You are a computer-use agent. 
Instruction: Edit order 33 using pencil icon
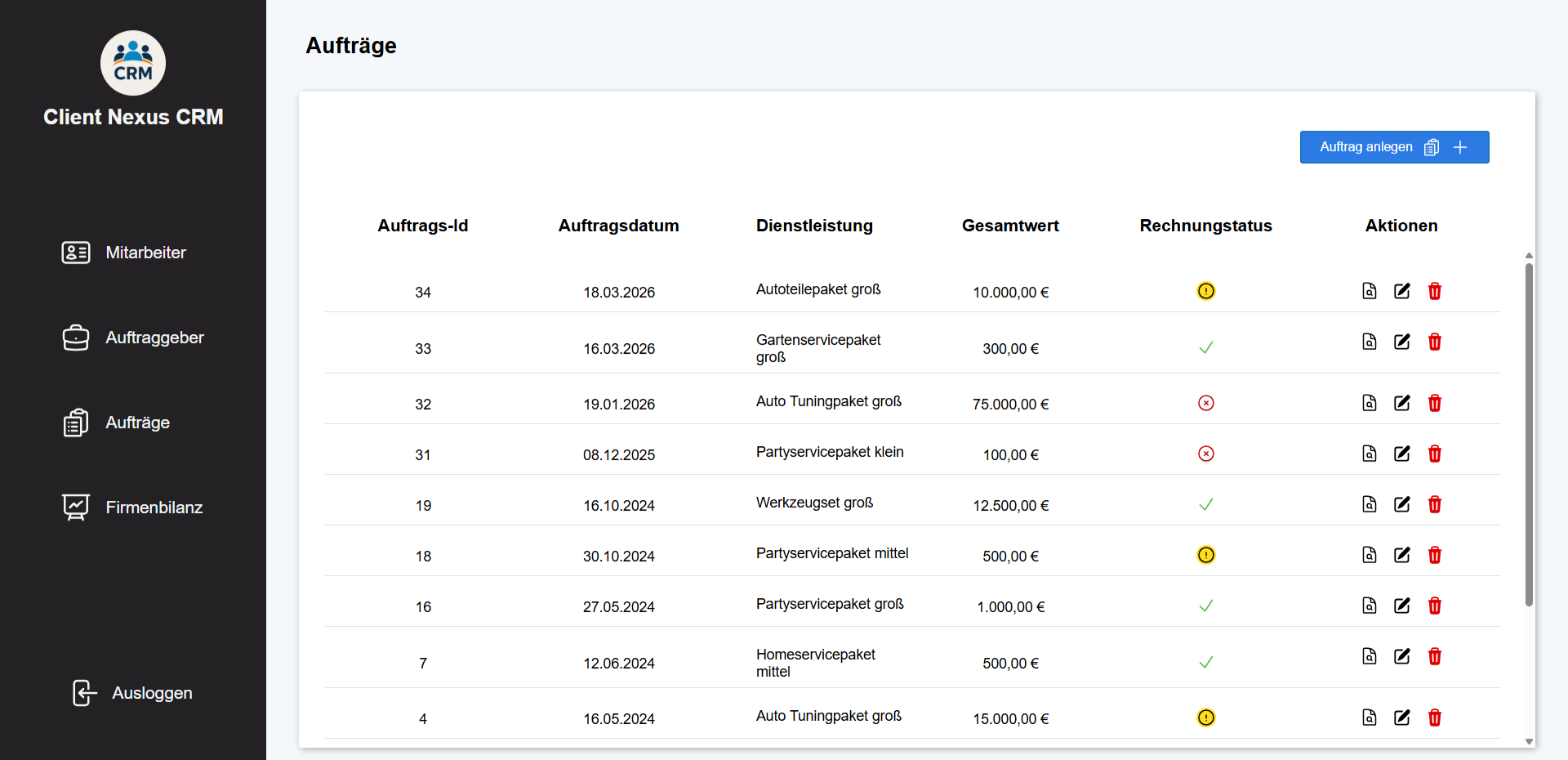click(1401, 342)
